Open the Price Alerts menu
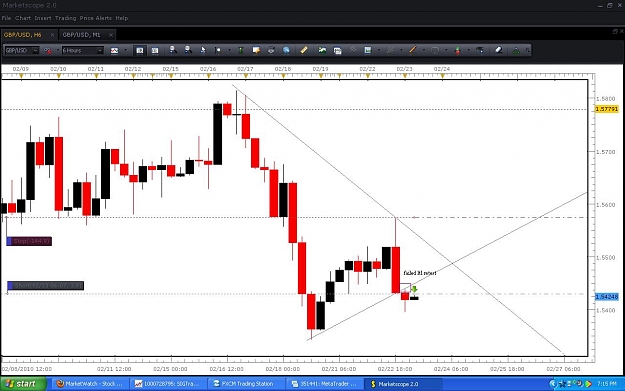Screen dimensions: 625x391 click(96, 18)
